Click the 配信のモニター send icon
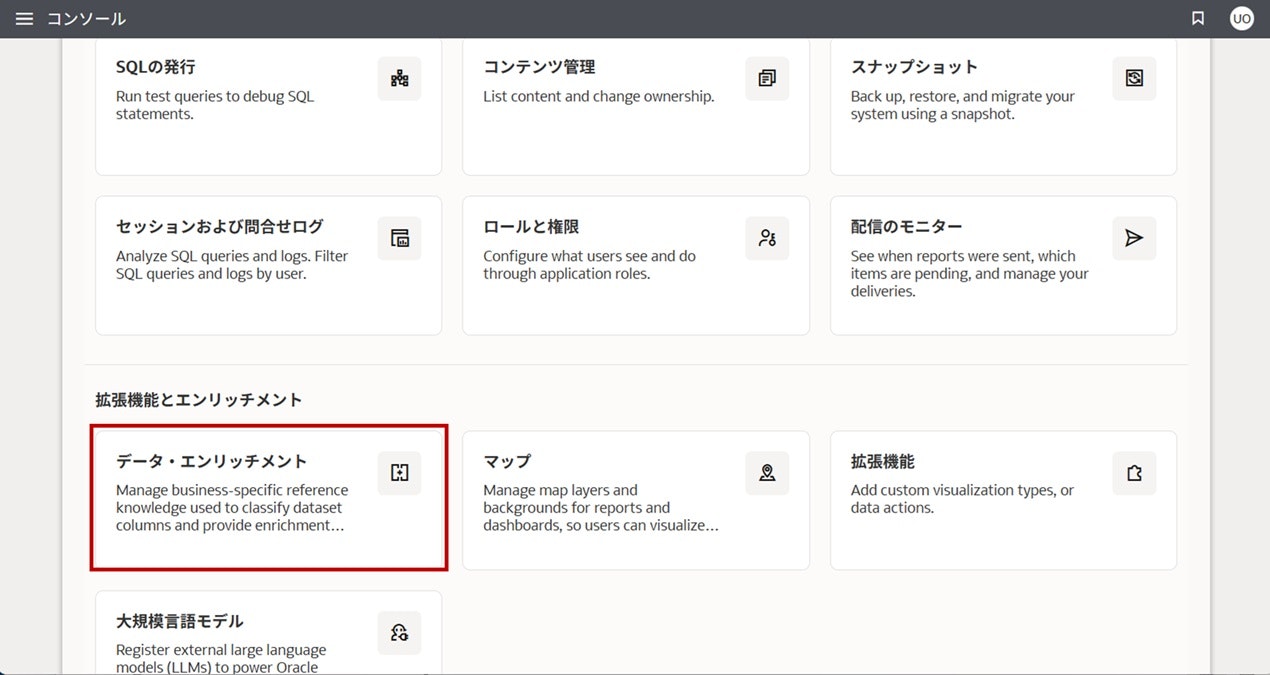The width and height of the screenshot is (1270, 675). point(1134,238)
